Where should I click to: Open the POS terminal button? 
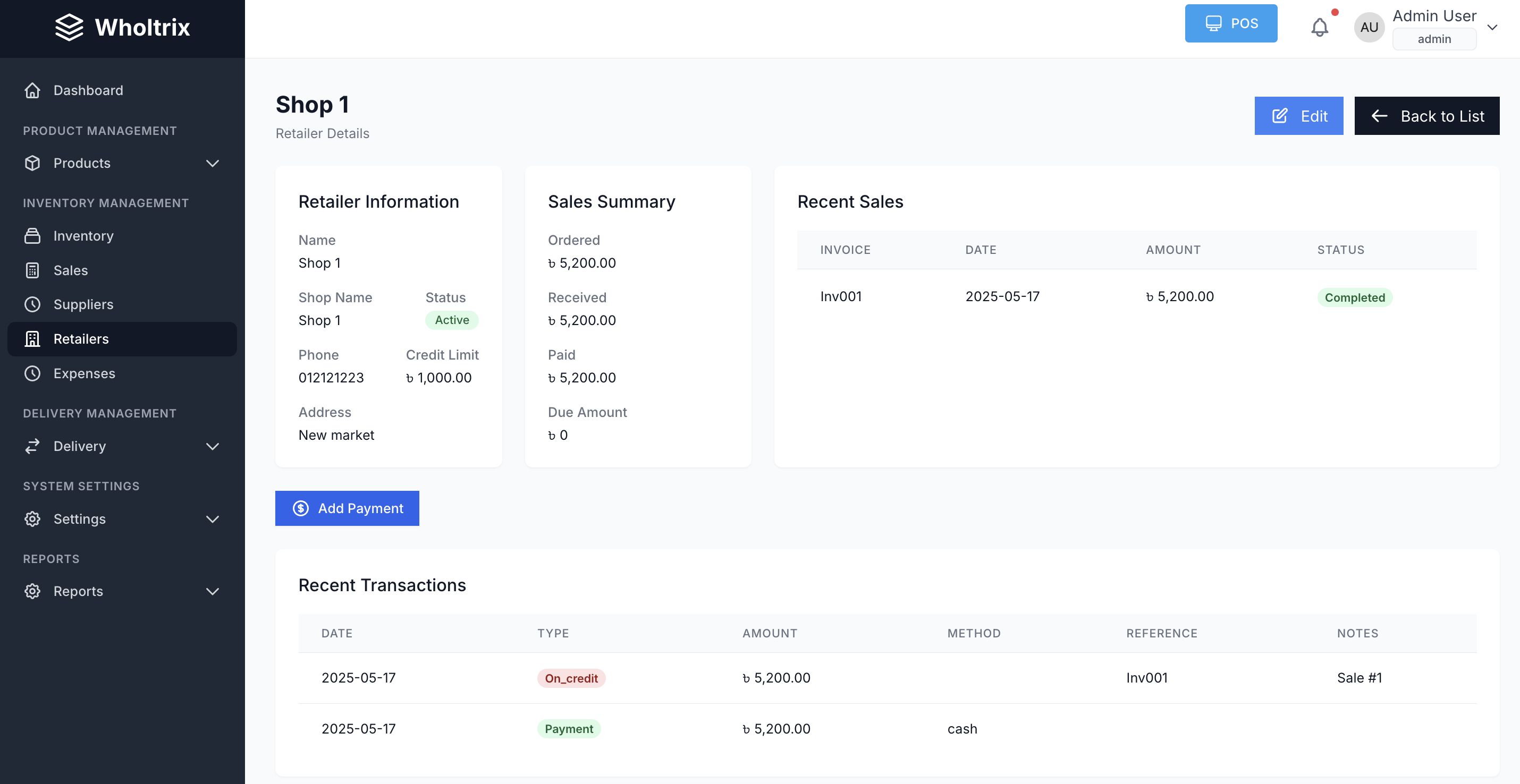[1230, 23]
